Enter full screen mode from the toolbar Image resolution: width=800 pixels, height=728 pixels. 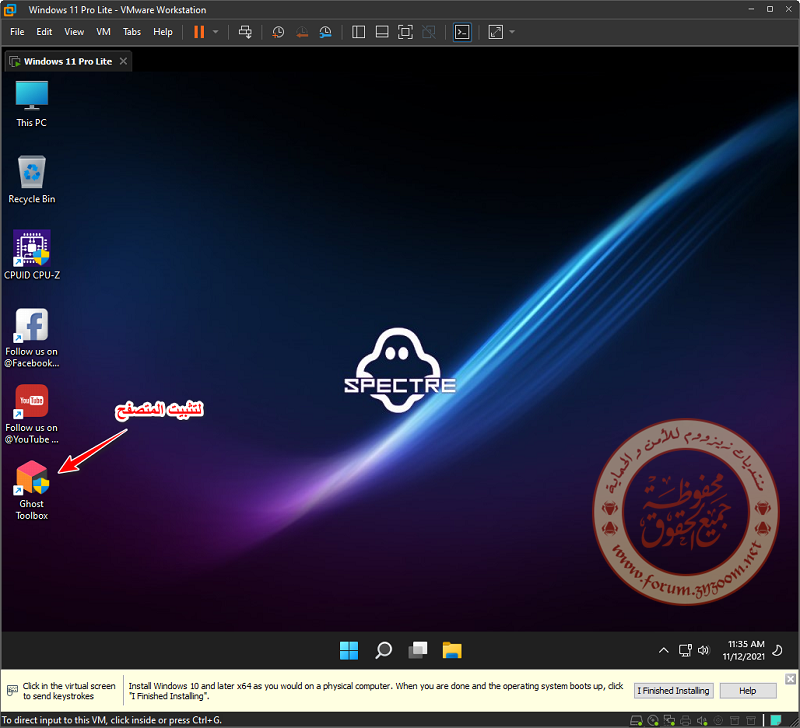tap(405, 32)
